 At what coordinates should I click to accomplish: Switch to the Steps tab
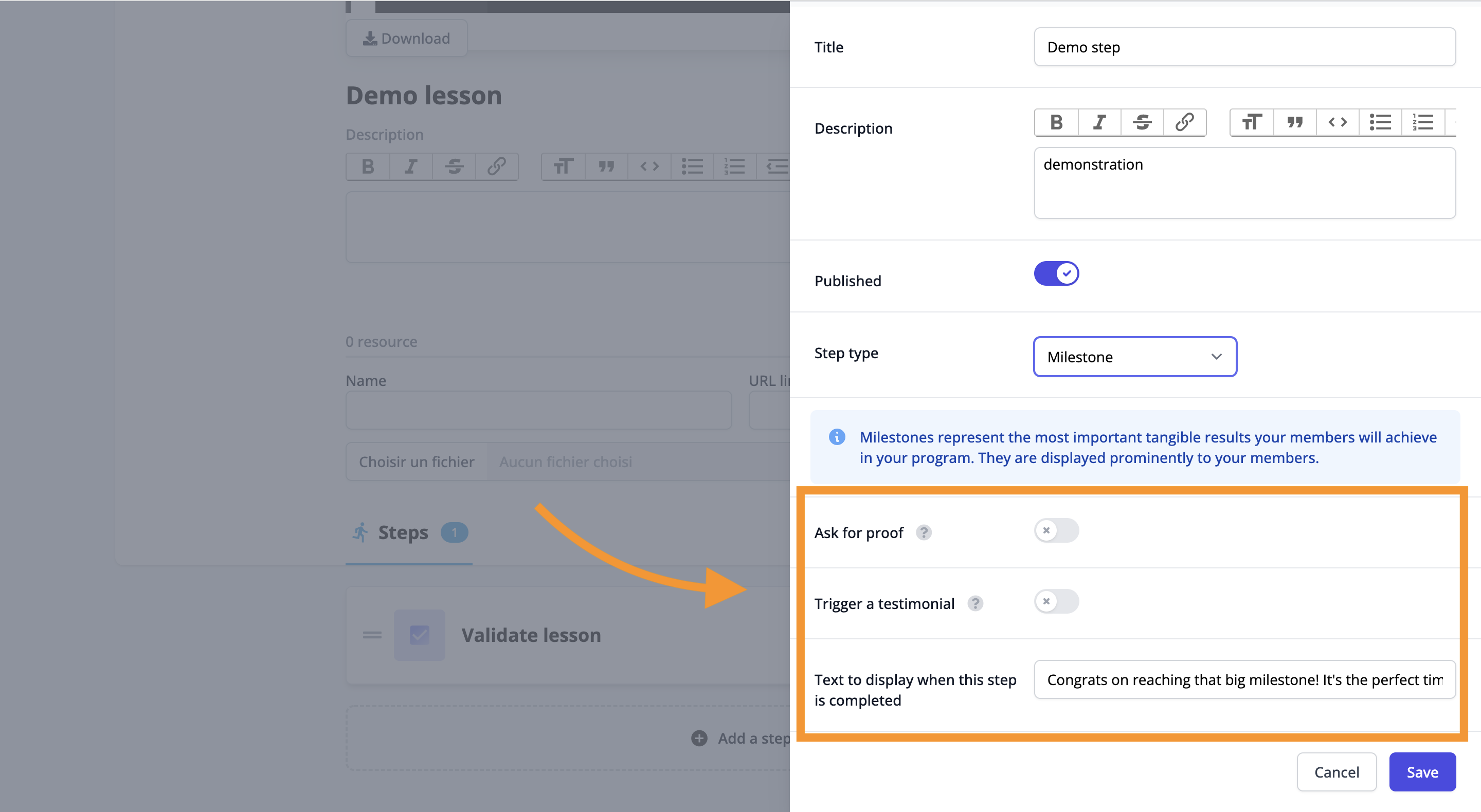point(409,533)
